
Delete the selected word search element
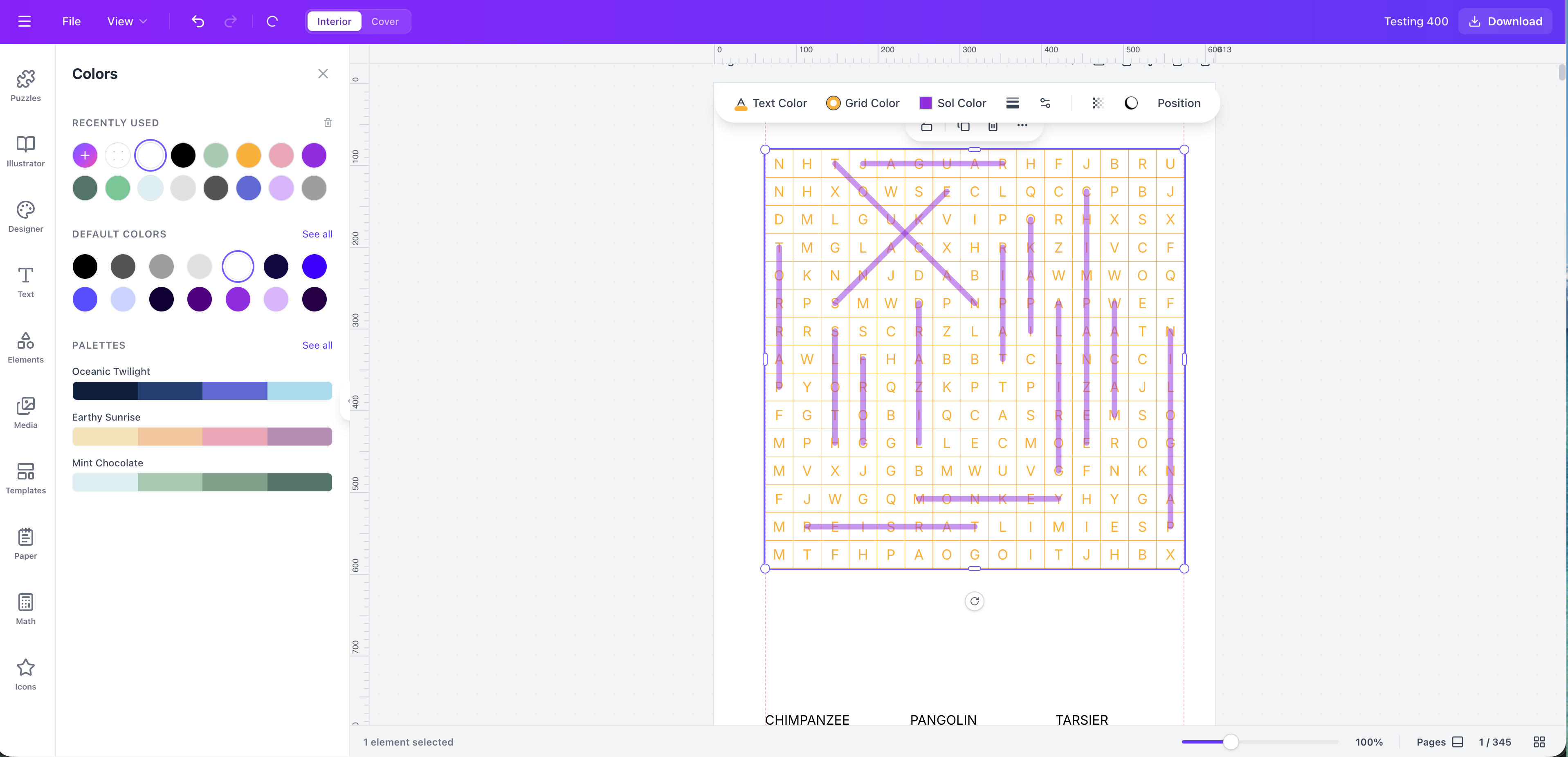click(x=993, y=127)
